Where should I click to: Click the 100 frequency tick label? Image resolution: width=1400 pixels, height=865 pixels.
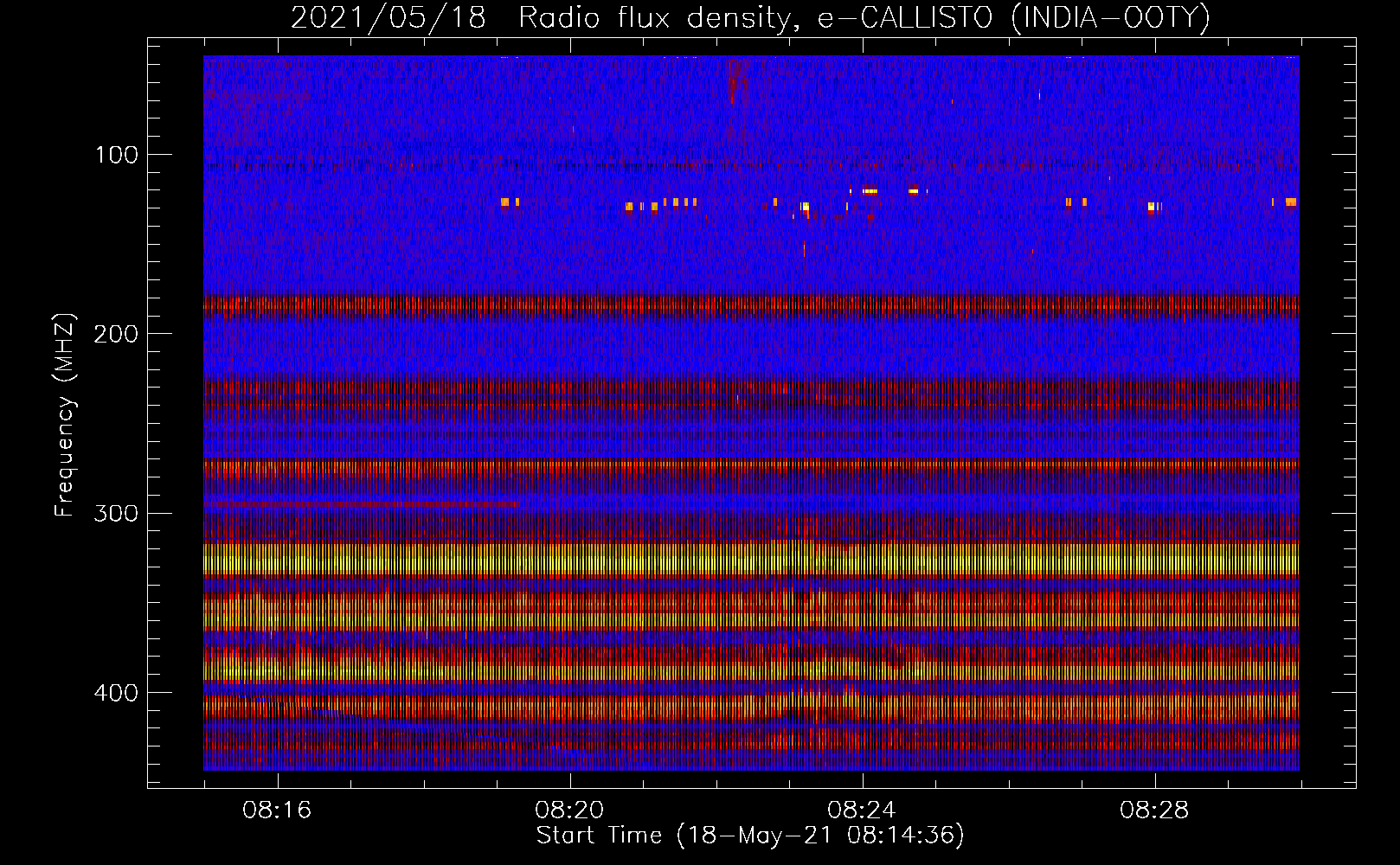[117, 155]
